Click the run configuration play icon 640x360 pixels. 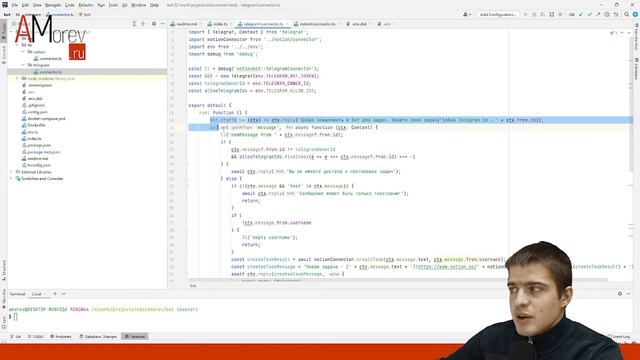point(525,14)
